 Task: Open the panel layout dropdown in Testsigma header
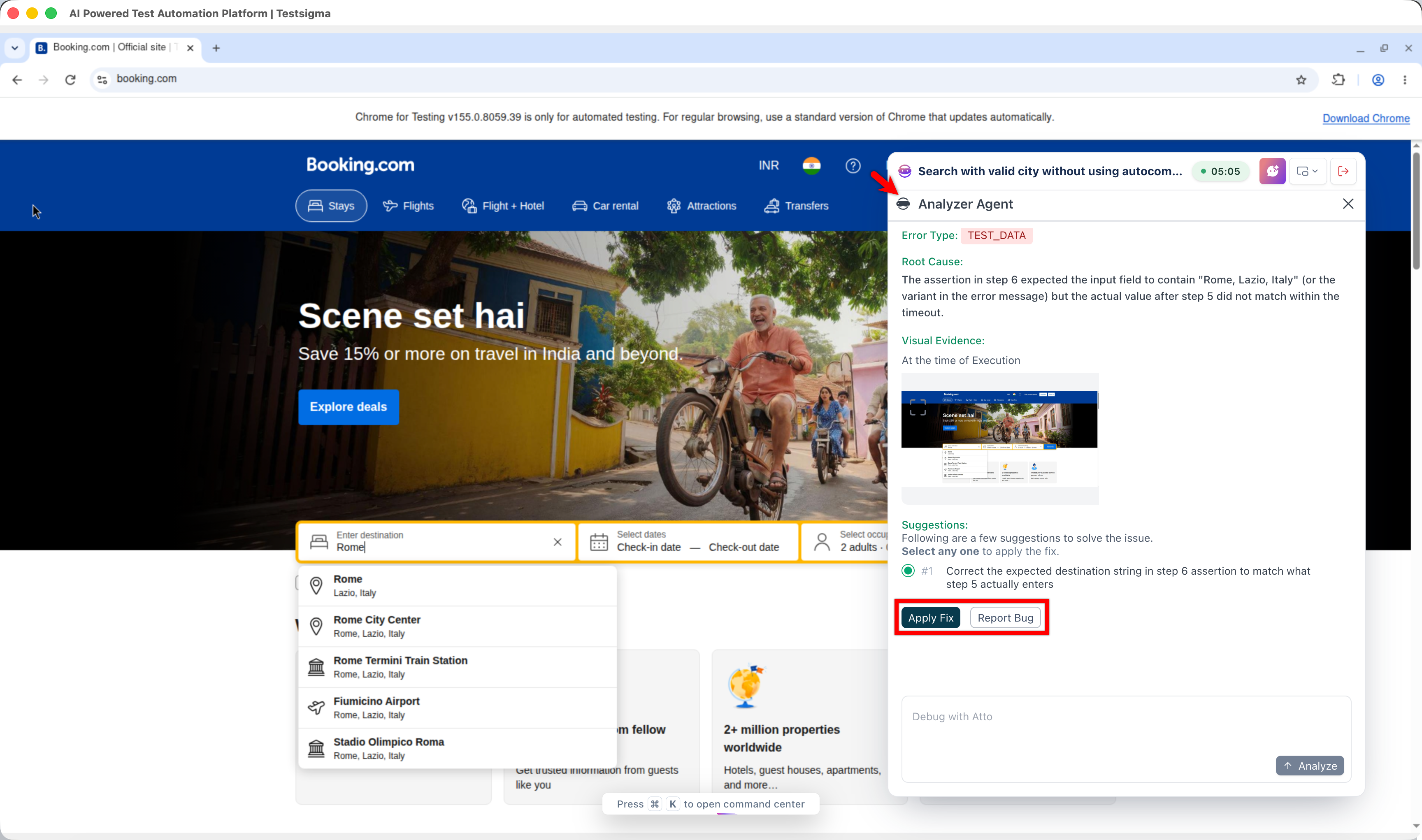click(x=1308, y=171)
